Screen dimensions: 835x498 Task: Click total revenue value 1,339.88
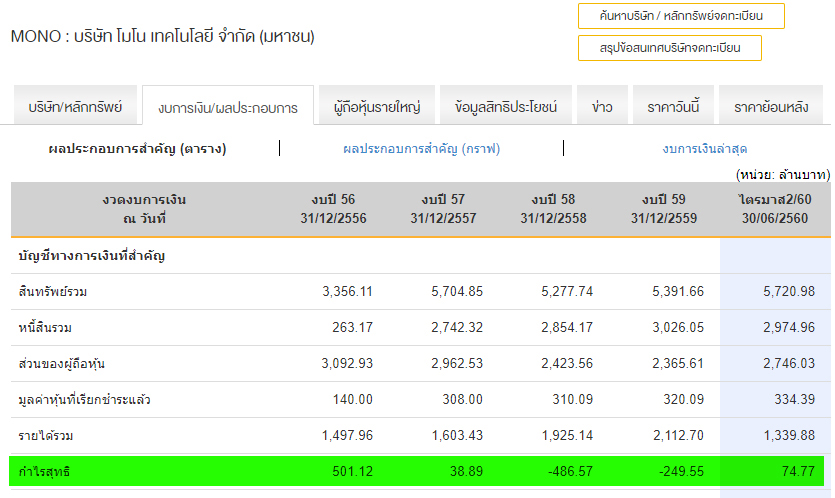[x=789, y=435]
